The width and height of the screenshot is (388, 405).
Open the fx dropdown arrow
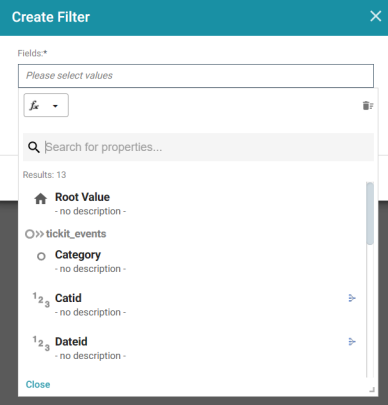point(55,106)
